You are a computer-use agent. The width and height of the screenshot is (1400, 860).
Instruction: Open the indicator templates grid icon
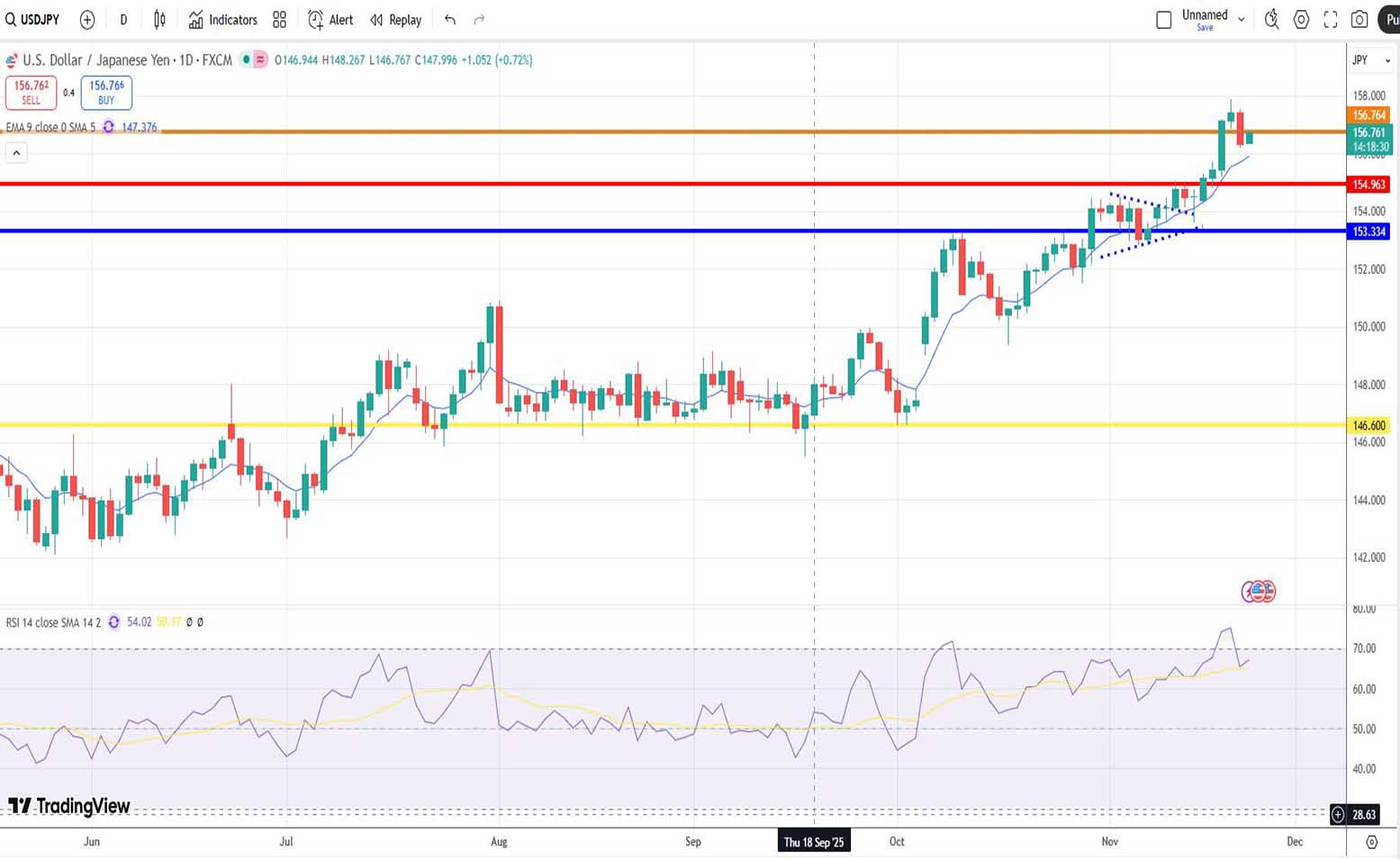point(279,20)
